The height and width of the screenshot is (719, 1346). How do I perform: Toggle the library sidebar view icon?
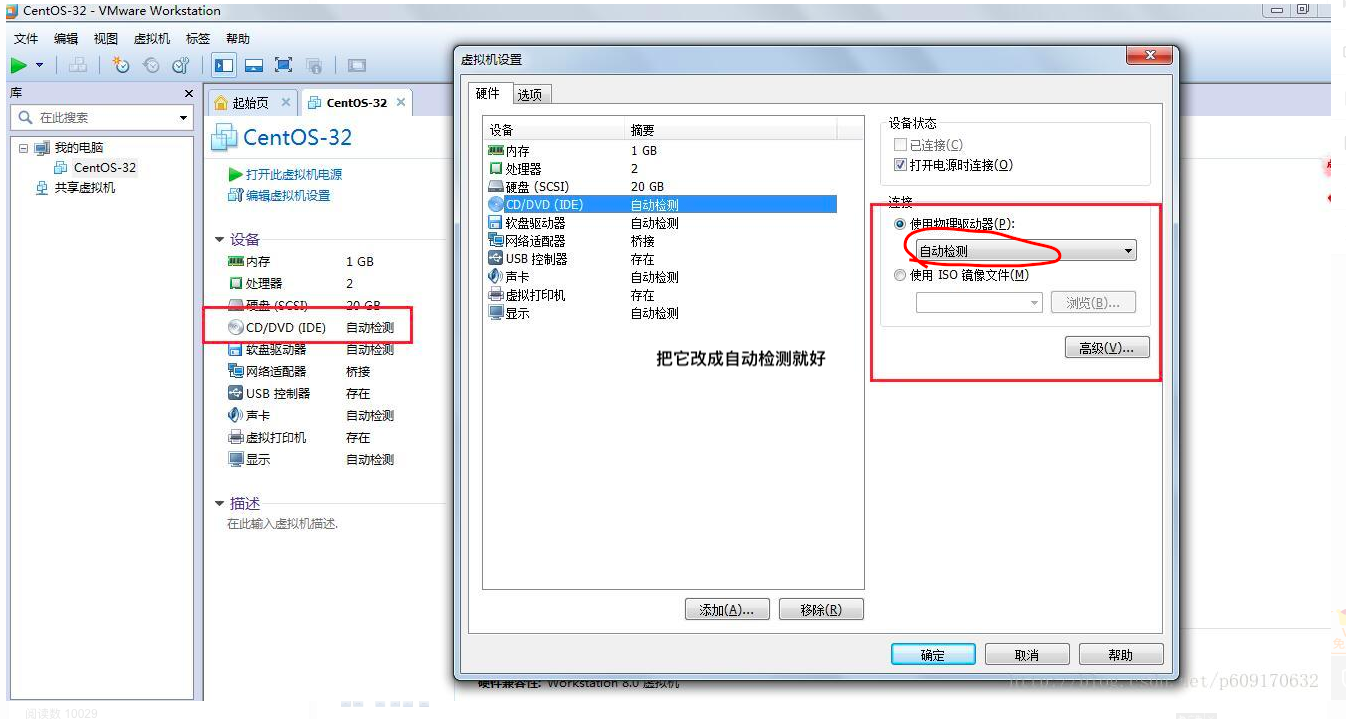pos(224,65)
